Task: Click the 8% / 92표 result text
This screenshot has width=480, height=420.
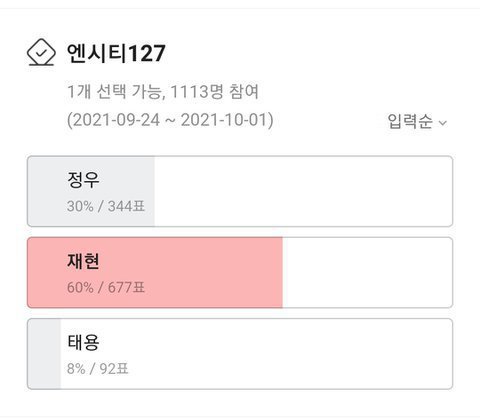Action: pos(98,369)
